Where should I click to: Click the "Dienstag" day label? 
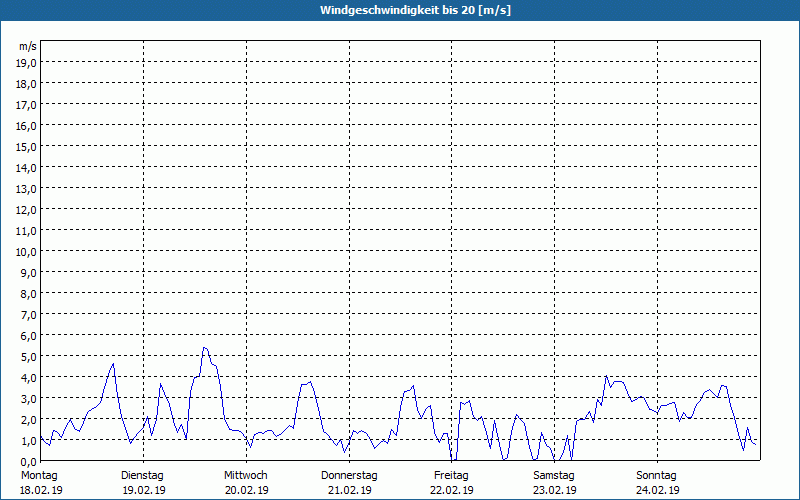point(142,475)
